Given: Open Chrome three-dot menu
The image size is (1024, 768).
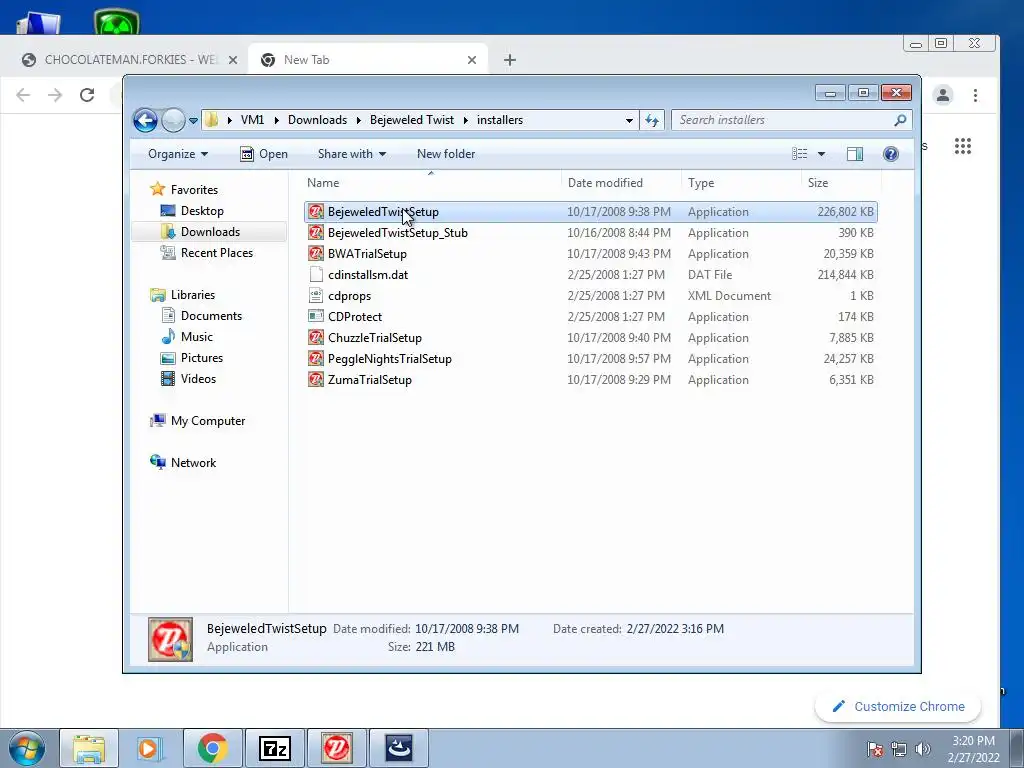Looking at the screenshot, I should coord(976,95).
